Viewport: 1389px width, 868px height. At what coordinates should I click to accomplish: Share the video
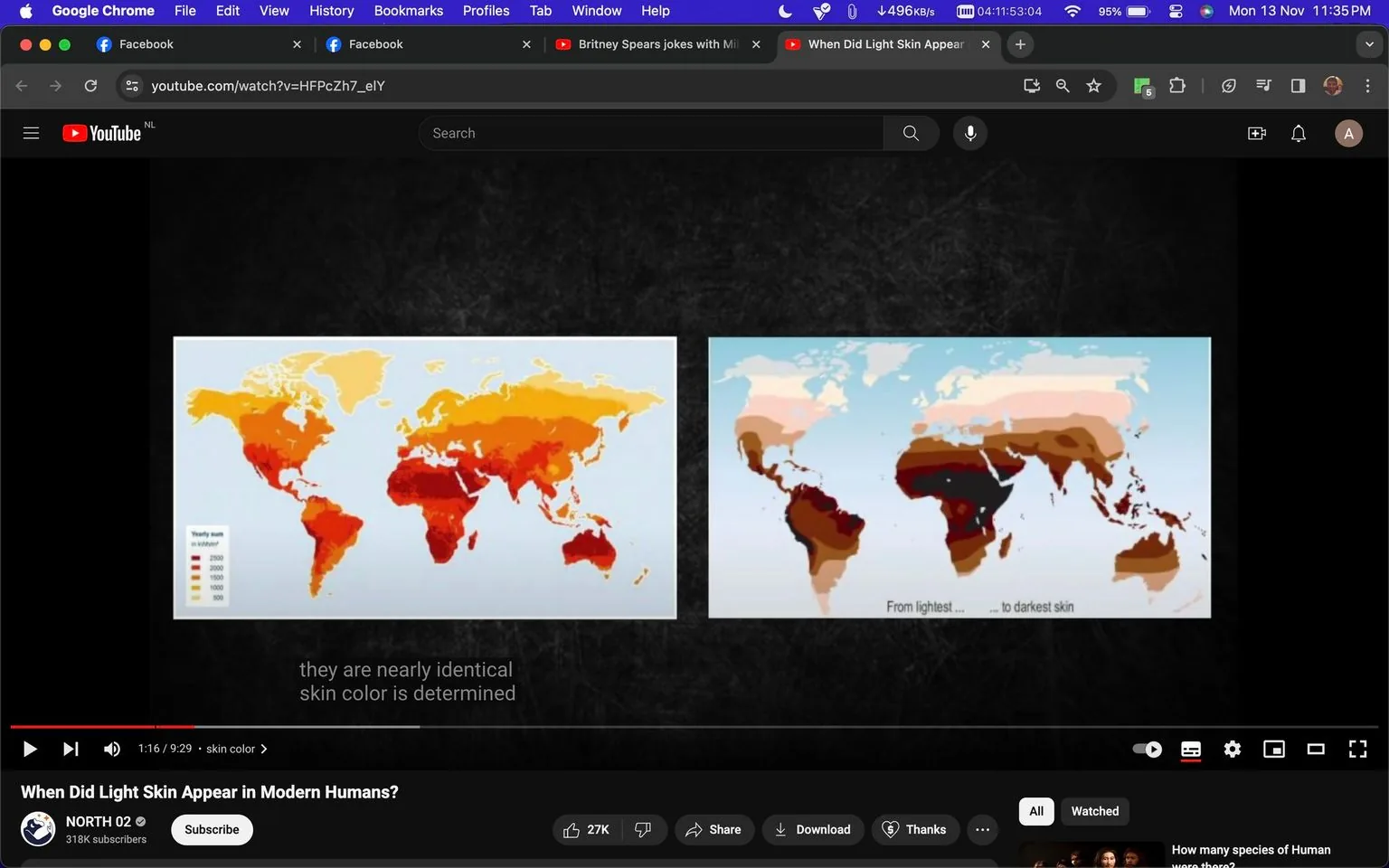click(713, 829)
